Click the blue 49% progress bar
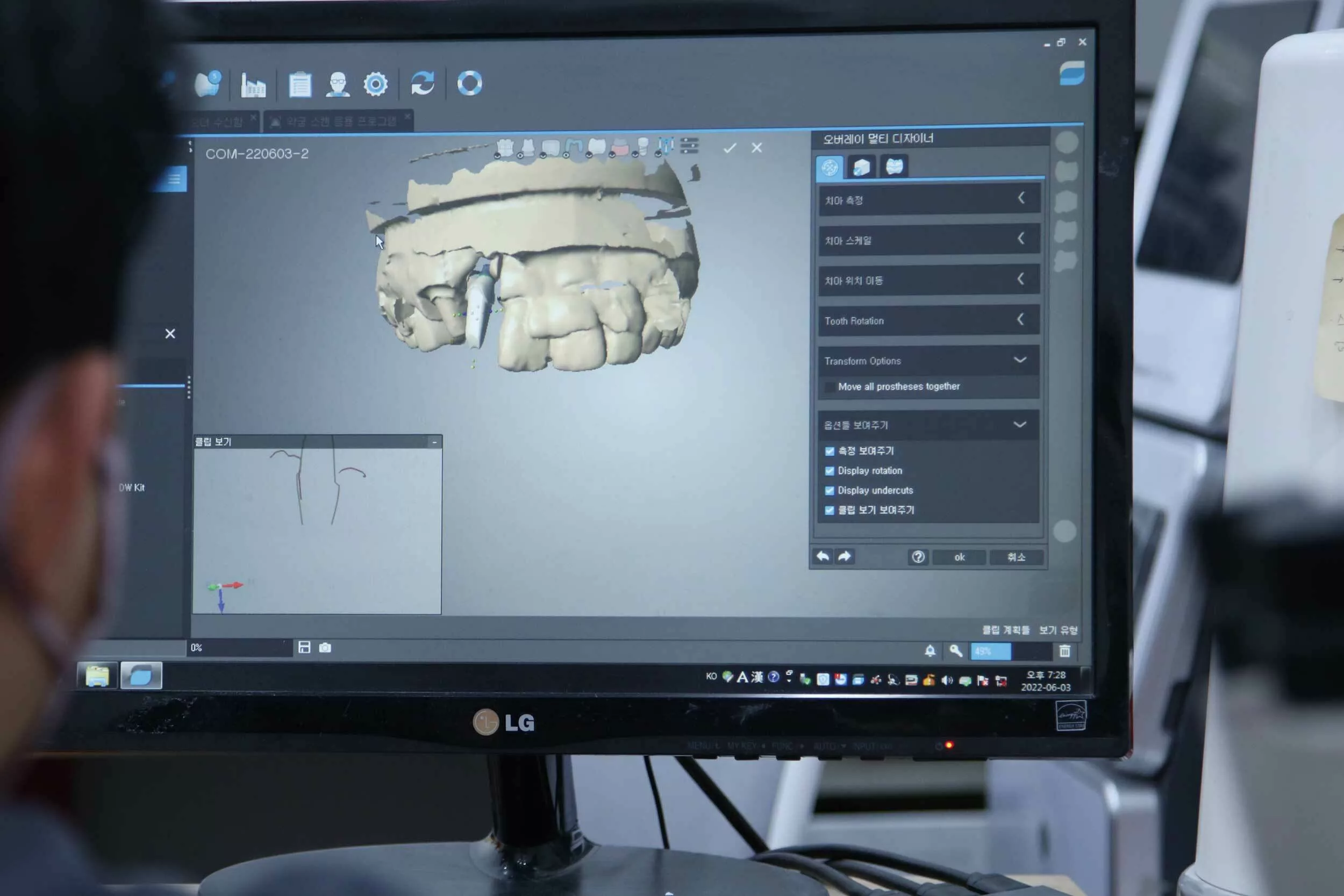Image resolution: width=1344 pixels, height=896 pixels. pyautogui.click(x=990, y=651)
